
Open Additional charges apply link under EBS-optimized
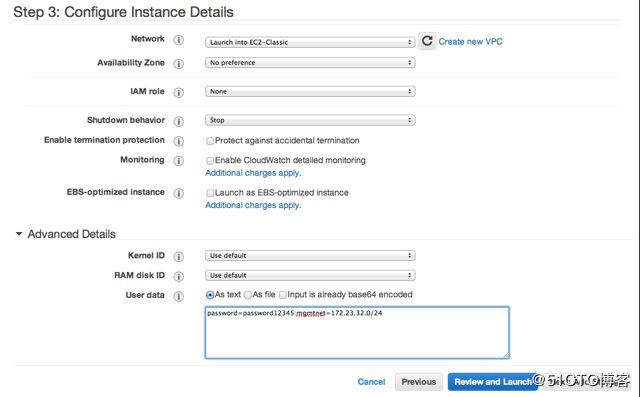(x=253, y=205)
